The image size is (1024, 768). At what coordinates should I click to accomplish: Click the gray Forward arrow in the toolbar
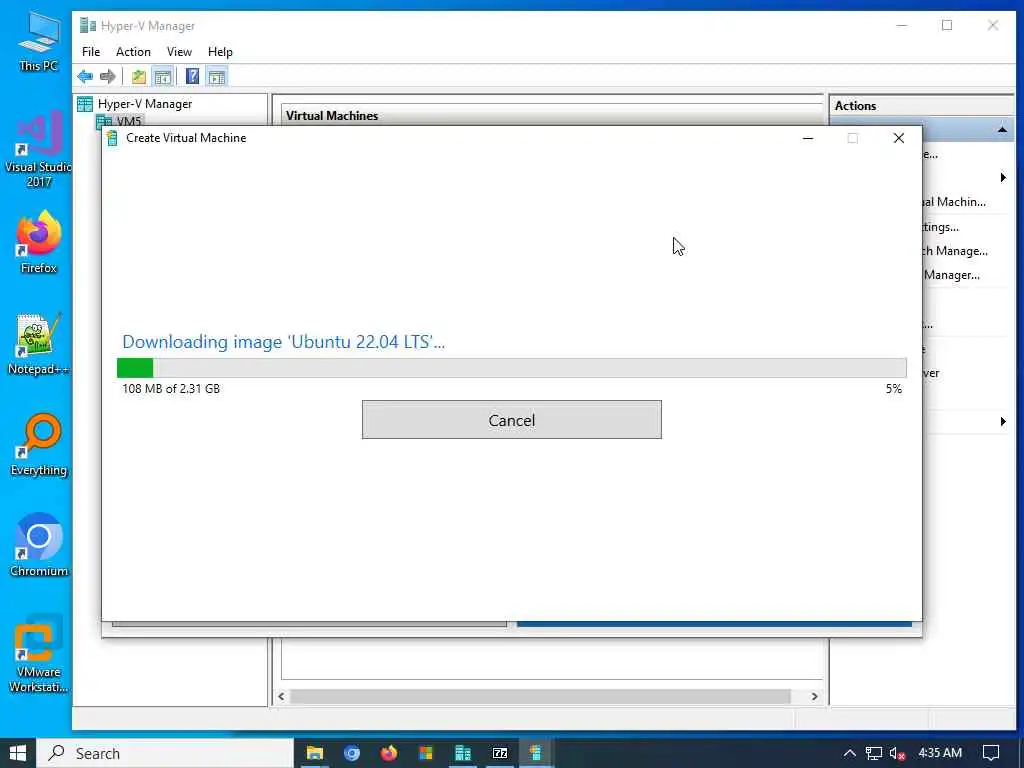point(108,76)
